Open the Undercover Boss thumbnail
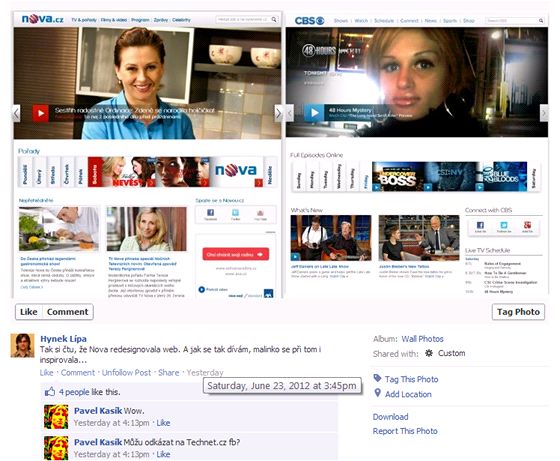The image size is (560, 461). (x=399, y=176)
